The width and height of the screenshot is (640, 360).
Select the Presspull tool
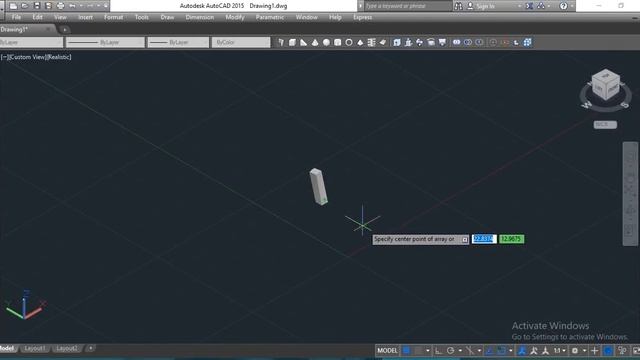tap(408, 42)
